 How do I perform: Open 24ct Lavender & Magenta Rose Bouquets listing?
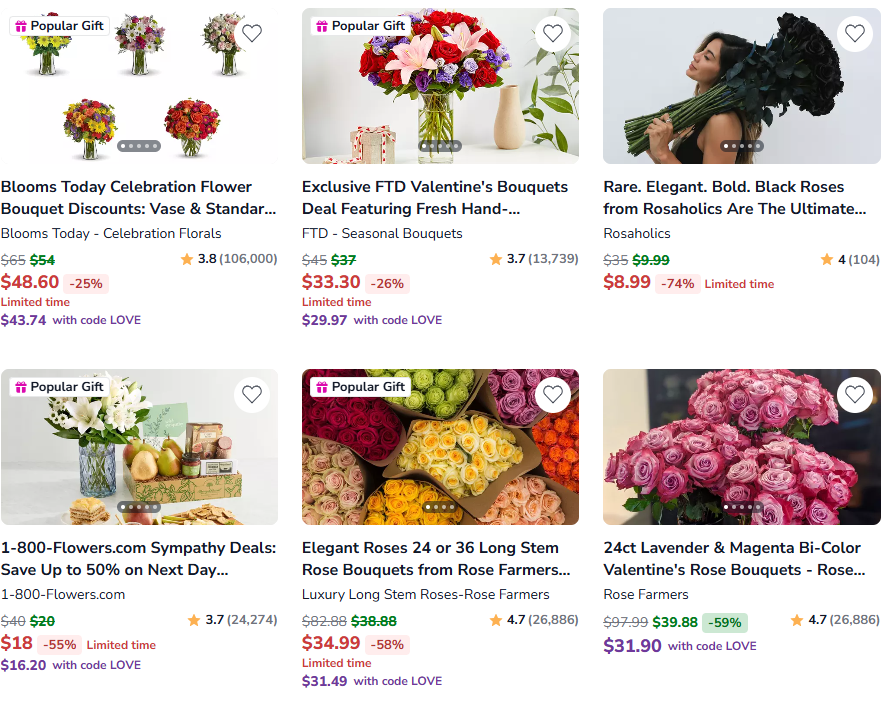735,559
